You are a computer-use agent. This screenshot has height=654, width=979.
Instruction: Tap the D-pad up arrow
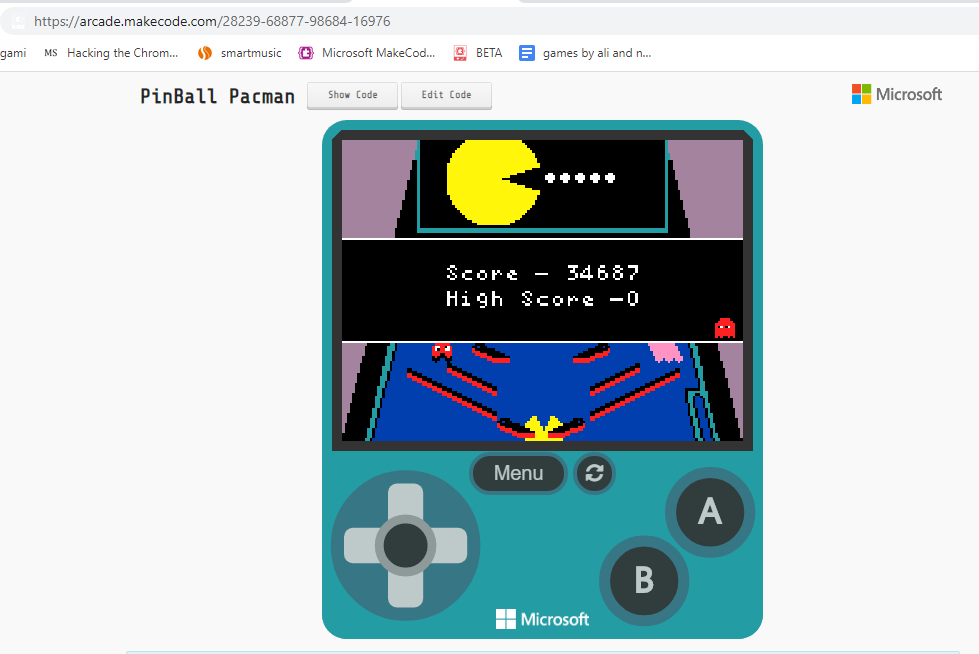click(405, 500)
